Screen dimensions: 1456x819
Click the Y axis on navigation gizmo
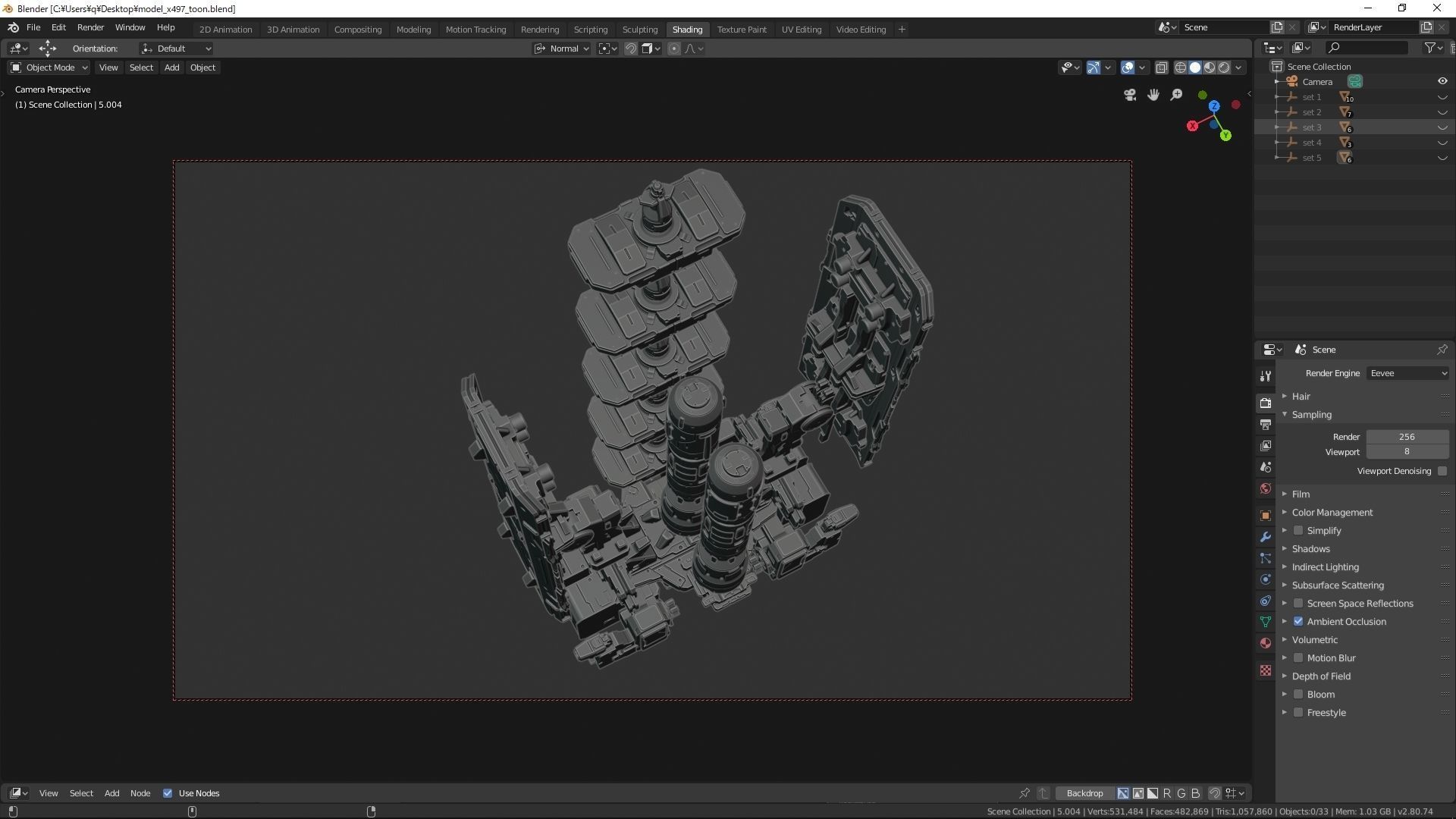1225,135
